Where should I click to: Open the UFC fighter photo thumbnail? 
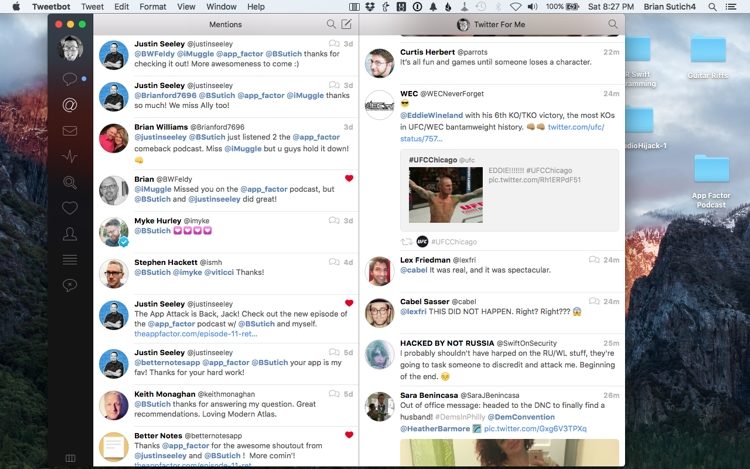pyautogui.click(x=446, y=195)
